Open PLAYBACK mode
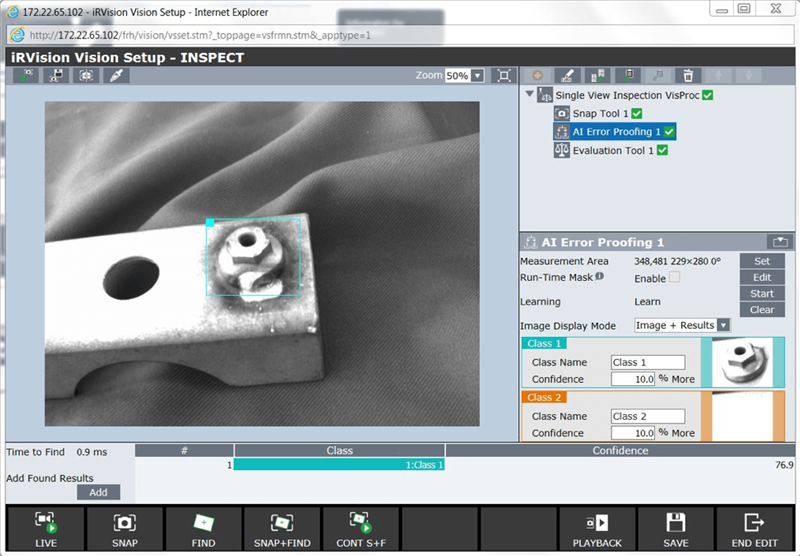 (597, 530)
